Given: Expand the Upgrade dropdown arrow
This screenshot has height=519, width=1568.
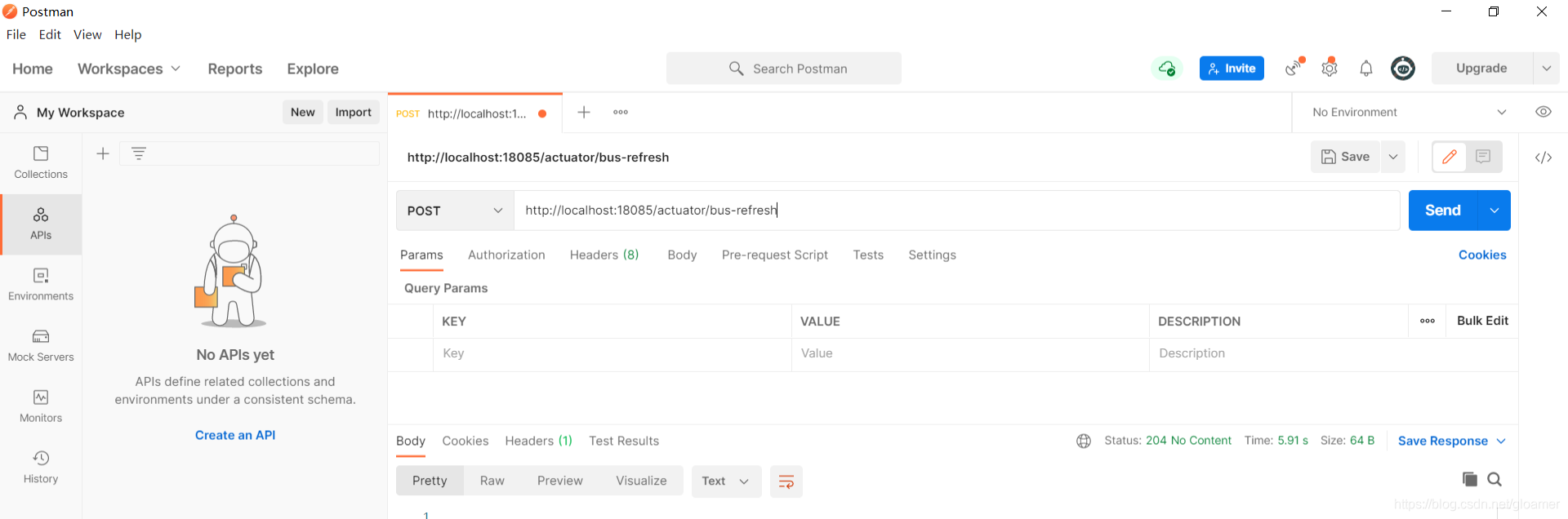Looking at the screenshot, I should 1547,69.
